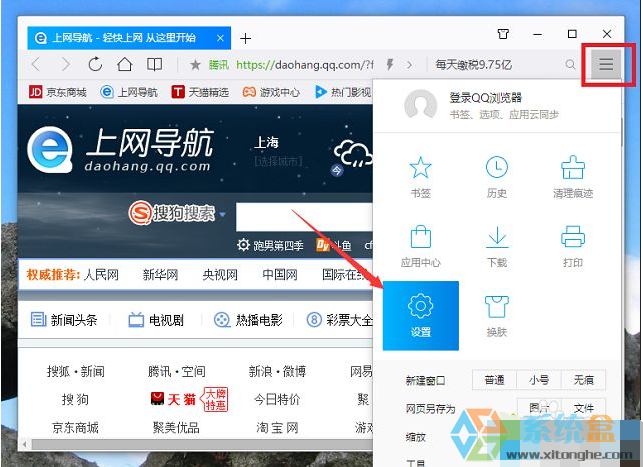Click the cloud weather icon
Viewport: 643px width, 467px height.
[353, 153]
